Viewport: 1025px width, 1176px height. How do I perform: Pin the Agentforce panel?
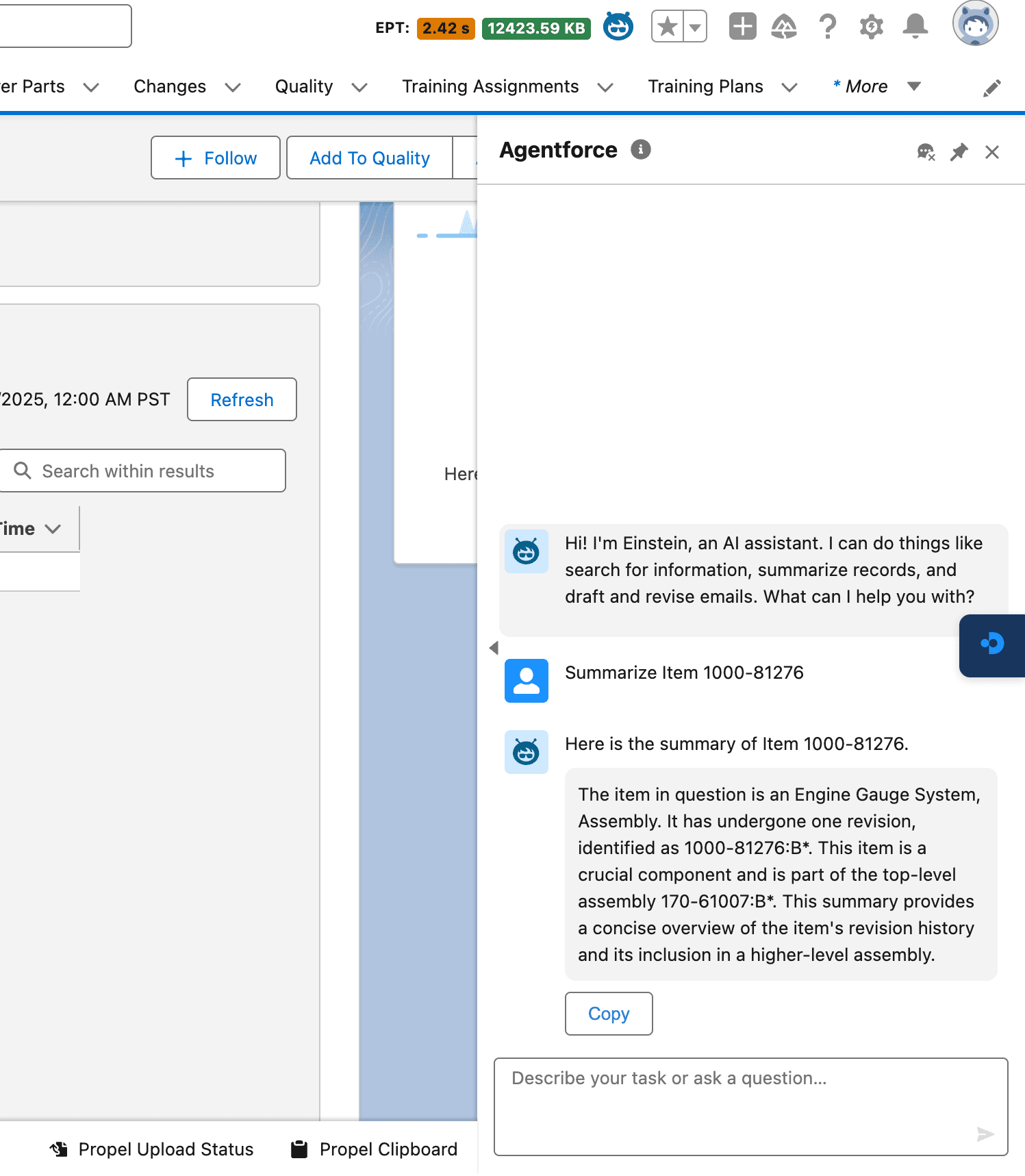959,152
